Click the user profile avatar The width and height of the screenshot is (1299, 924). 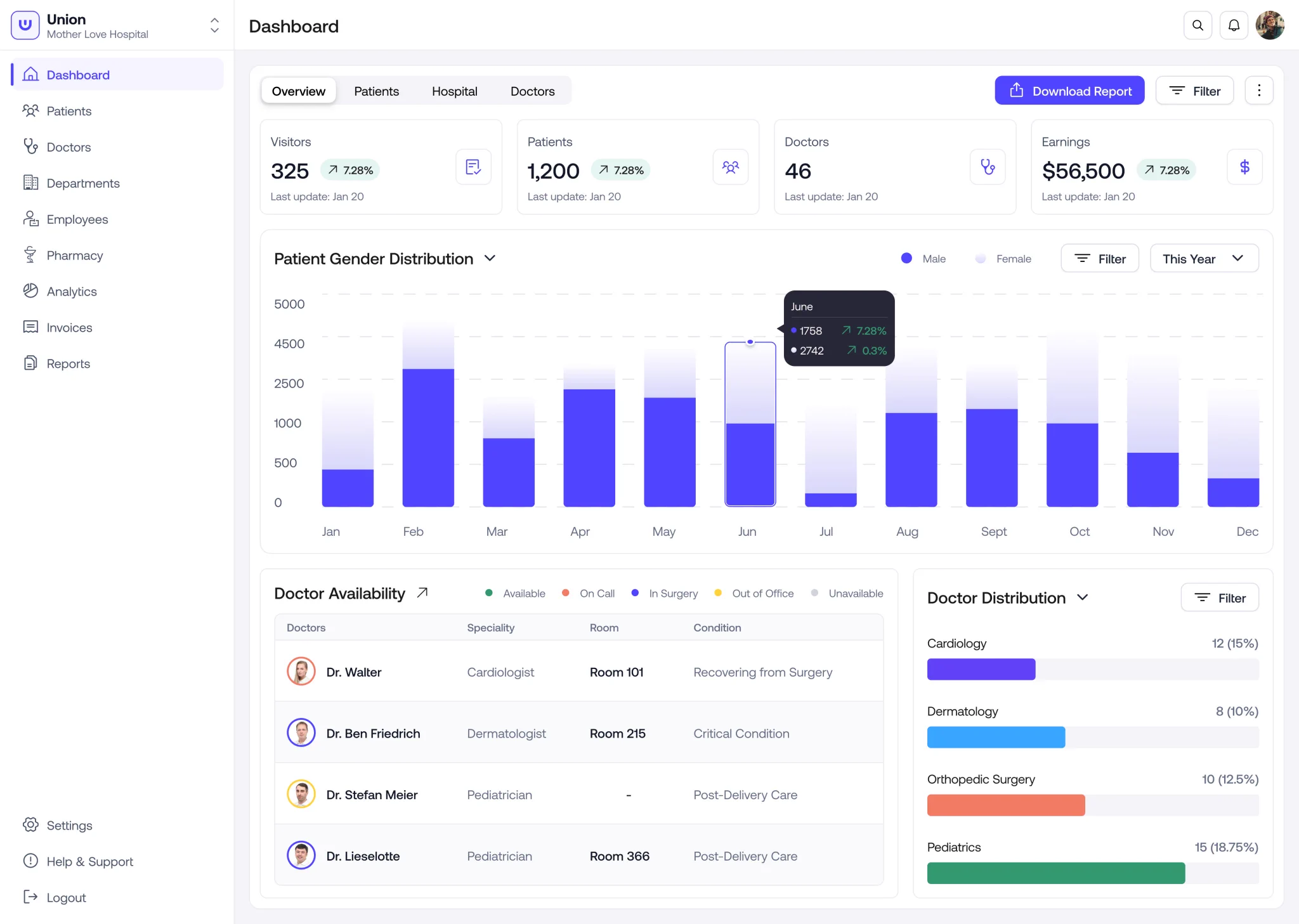pyautogui.click(x=1270, y=25)
